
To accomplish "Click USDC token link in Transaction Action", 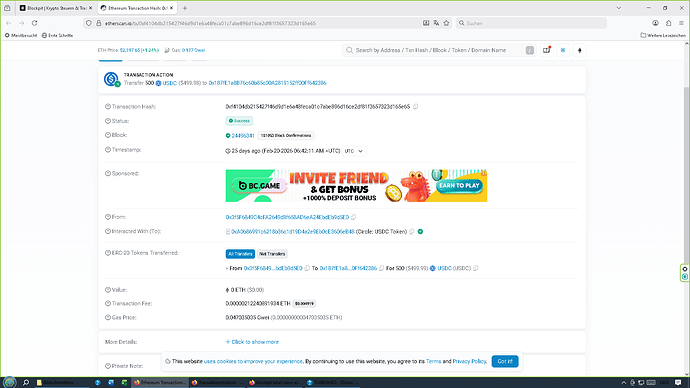I will tap(169, 83).
